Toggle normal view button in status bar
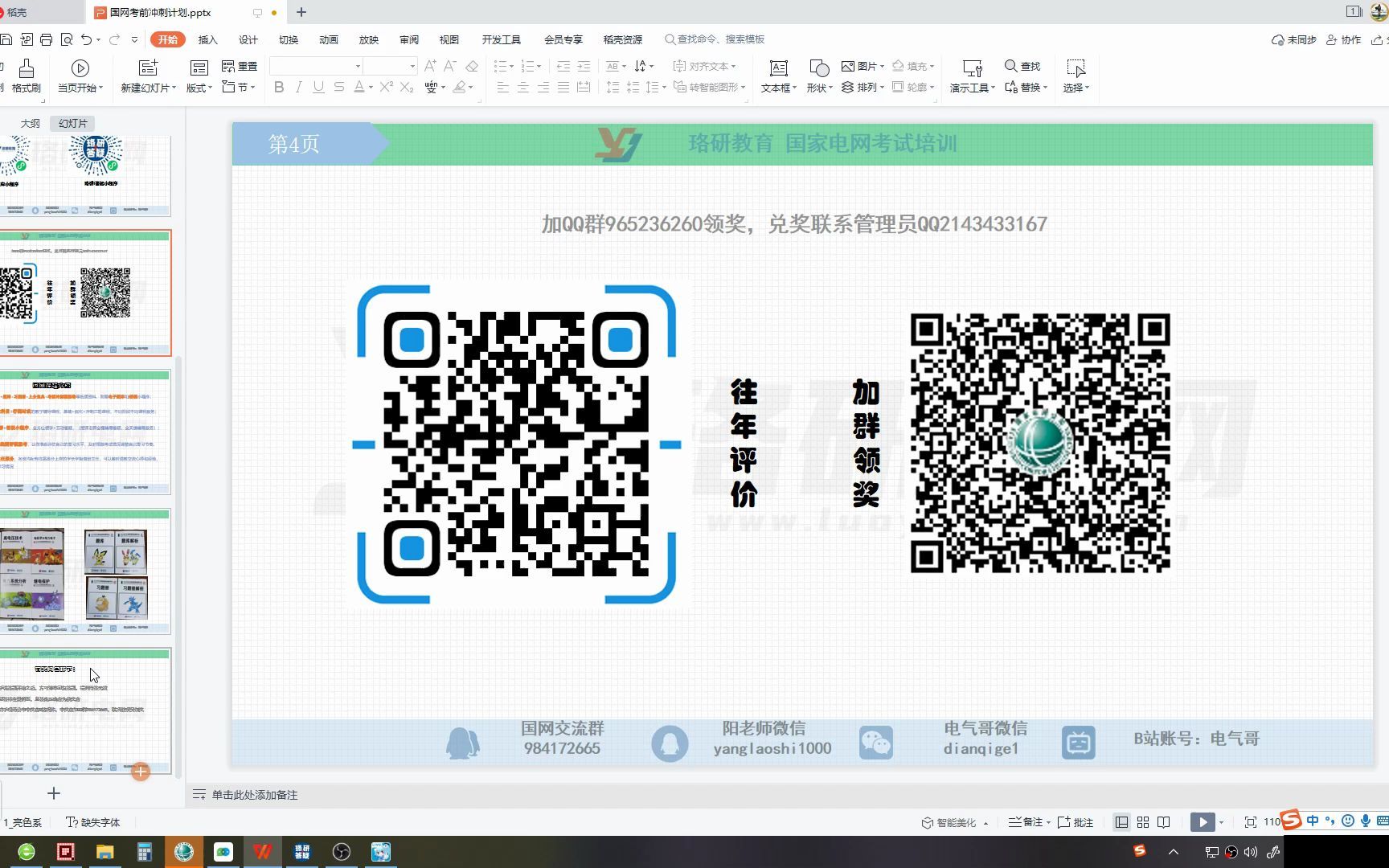1389x868 pixels. point(1121,822)
